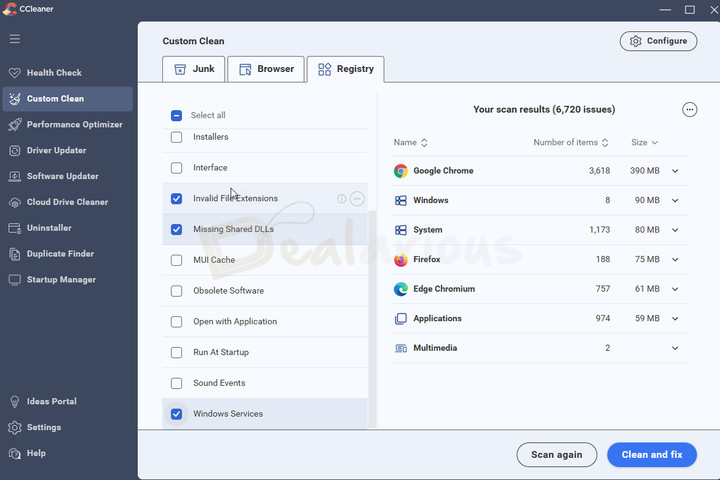Viewport: 720px width, 480px height.
Task: Click the Edge Chromium icon in results
Action: (x=400, y=289)
